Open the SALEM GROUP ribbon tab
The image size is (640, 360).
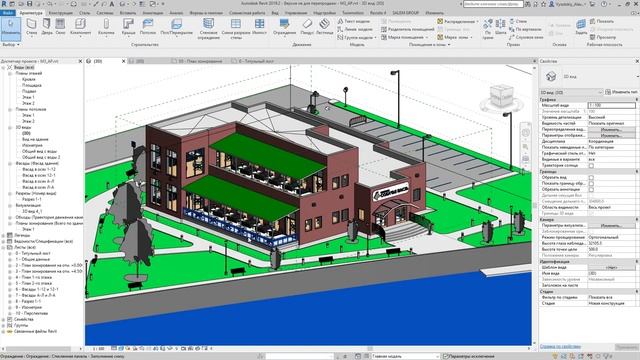point(405,13)
